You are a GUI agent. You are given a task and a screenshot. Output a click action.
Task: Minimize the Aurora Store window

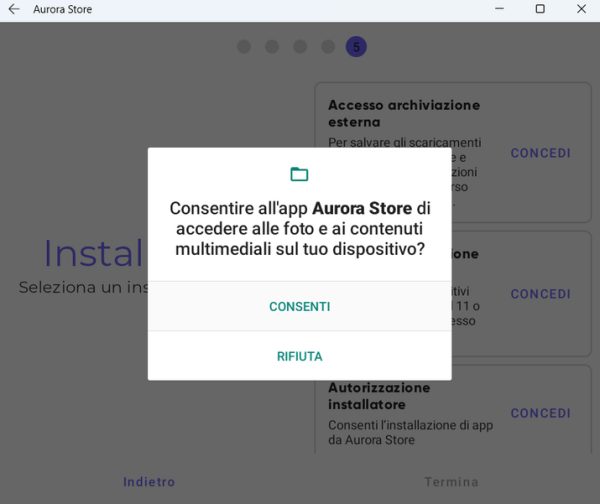499,9
